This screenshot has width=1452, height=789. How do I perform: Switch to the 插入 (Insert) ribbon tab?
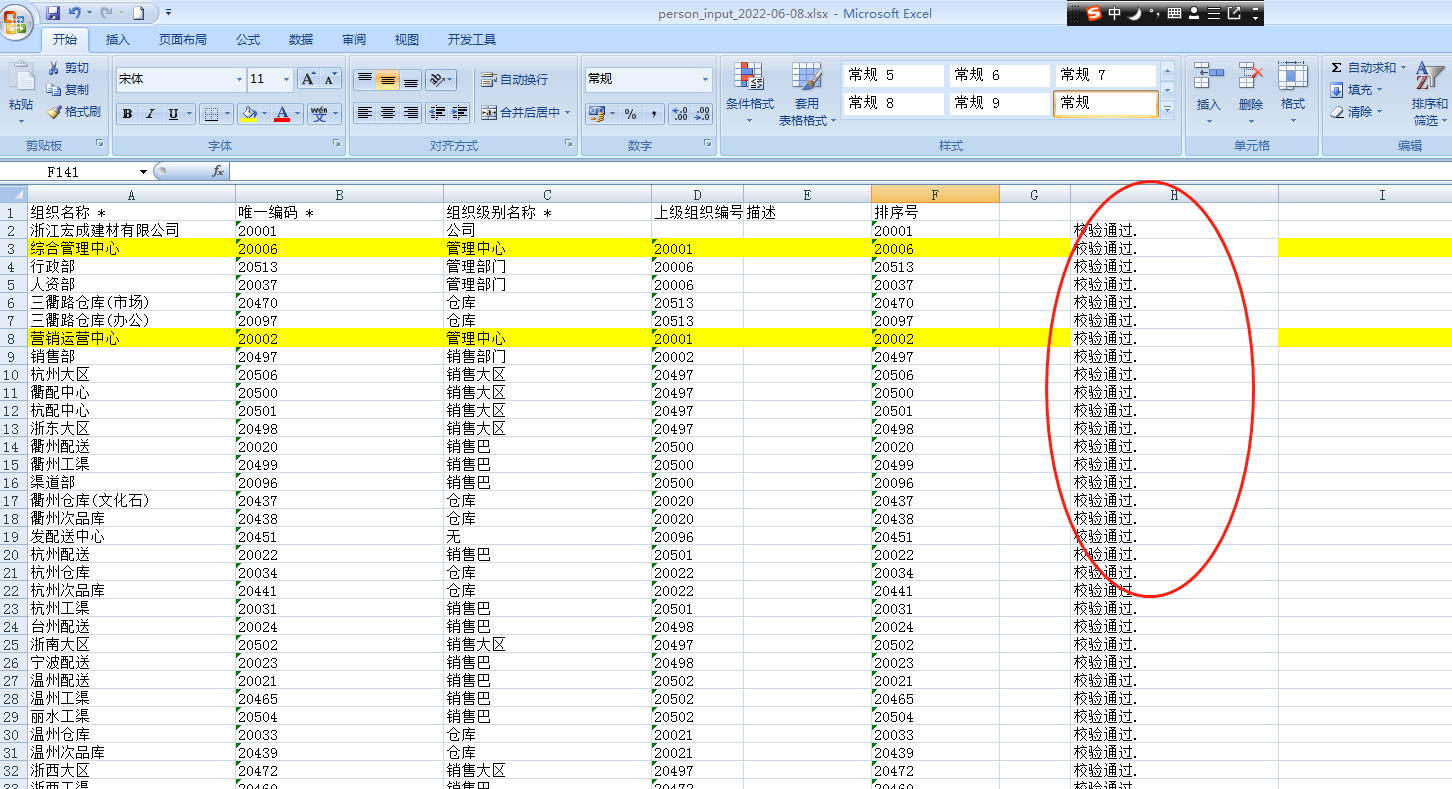(x=118, y=40)
